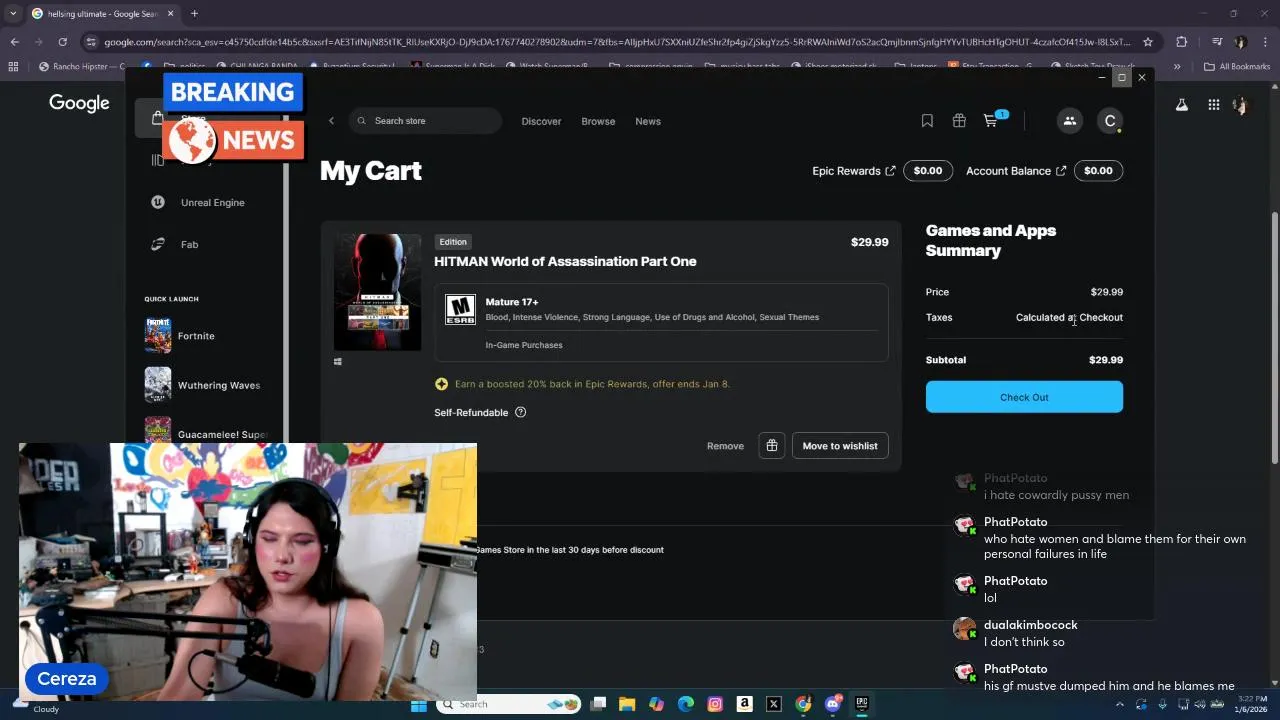Open the Discover tab in Epic store

pos(541,121)
